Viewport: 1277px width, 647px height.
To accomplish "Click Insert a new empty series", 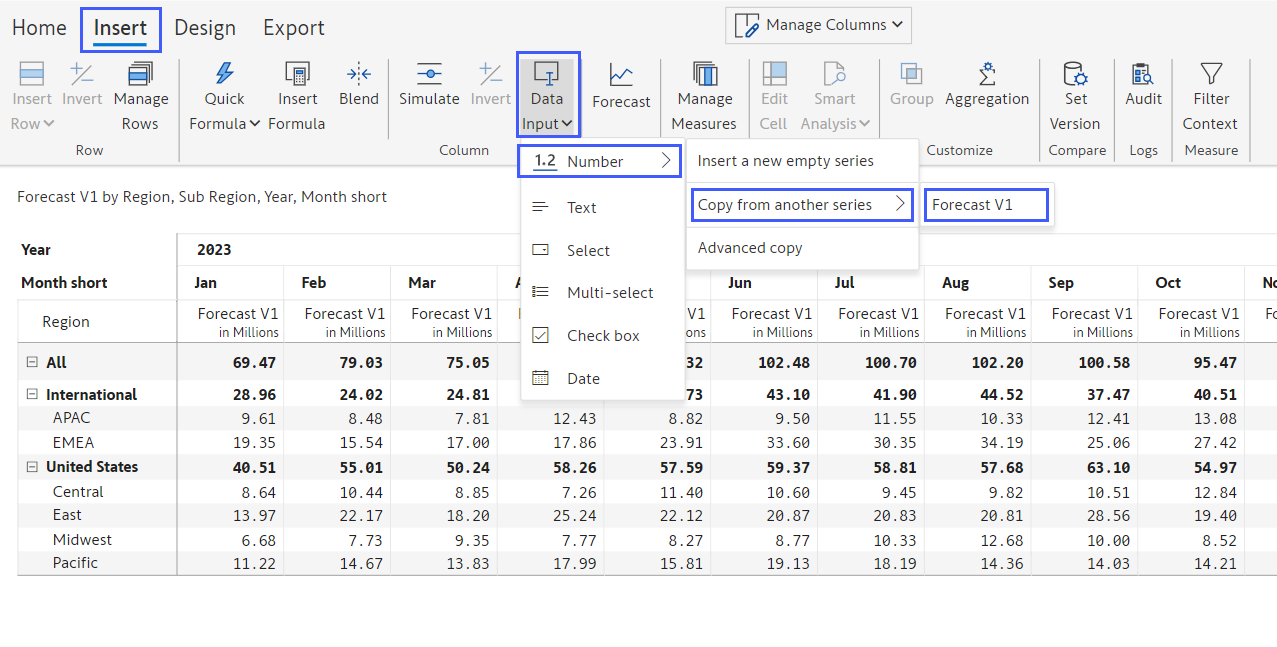I will click(785, 161).
